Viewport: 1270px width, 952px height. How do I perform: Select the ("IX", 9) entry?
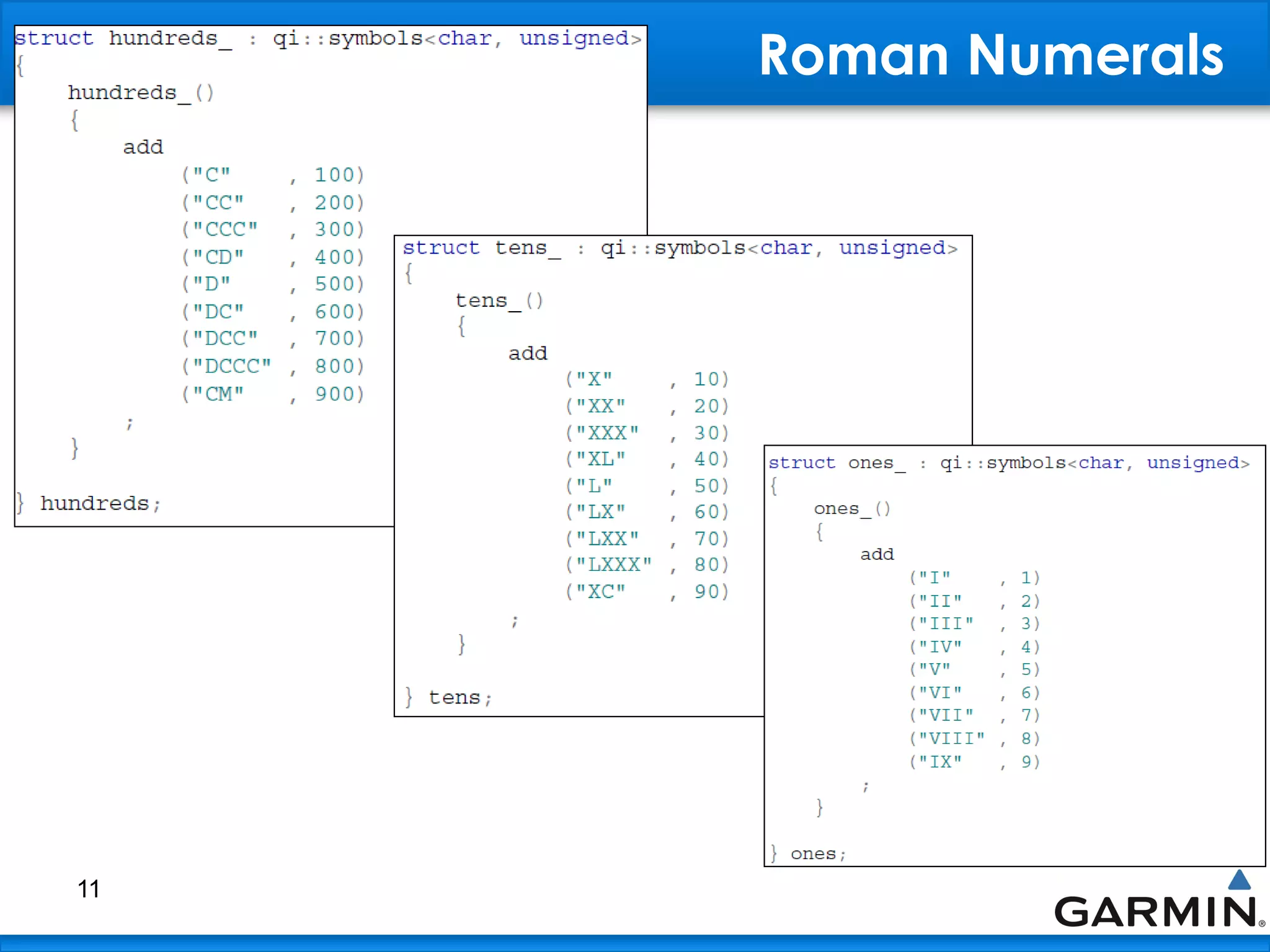point(975,761)
